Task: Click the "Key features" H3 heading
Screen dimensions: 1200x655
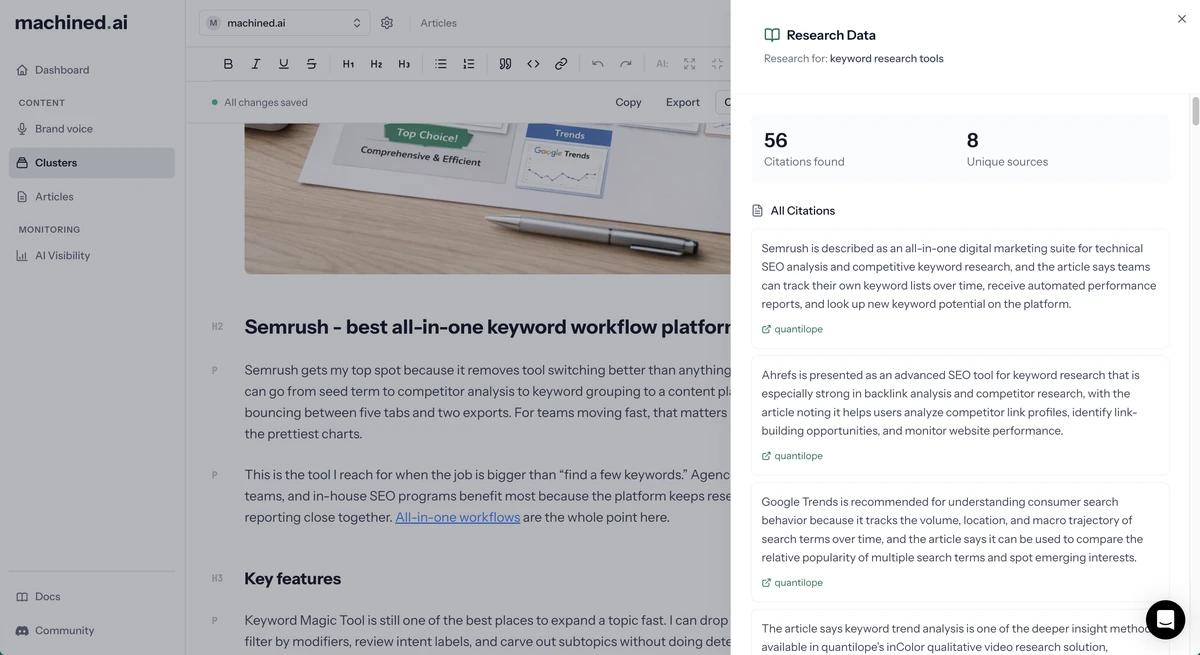Action: coord(293,579)
